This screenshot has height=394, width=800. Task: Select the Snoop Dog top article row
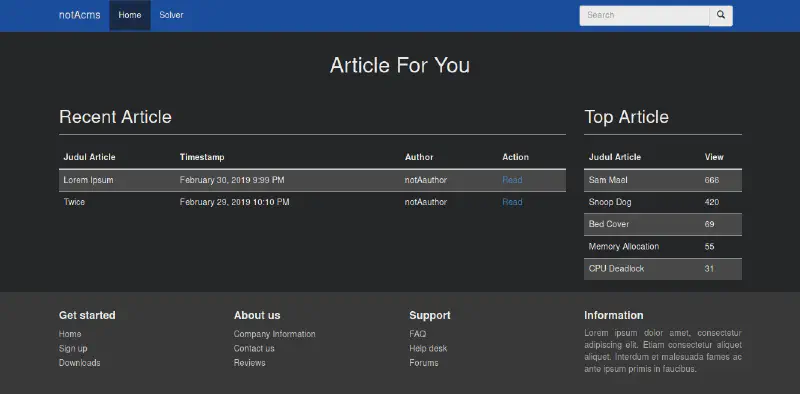pyautogui.click(x=663, y=202)
